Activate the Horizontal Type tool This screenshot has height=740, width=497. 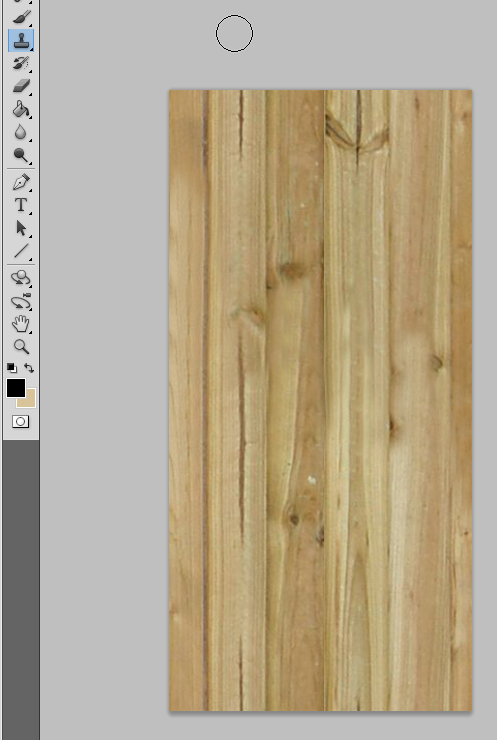[21, 205]
